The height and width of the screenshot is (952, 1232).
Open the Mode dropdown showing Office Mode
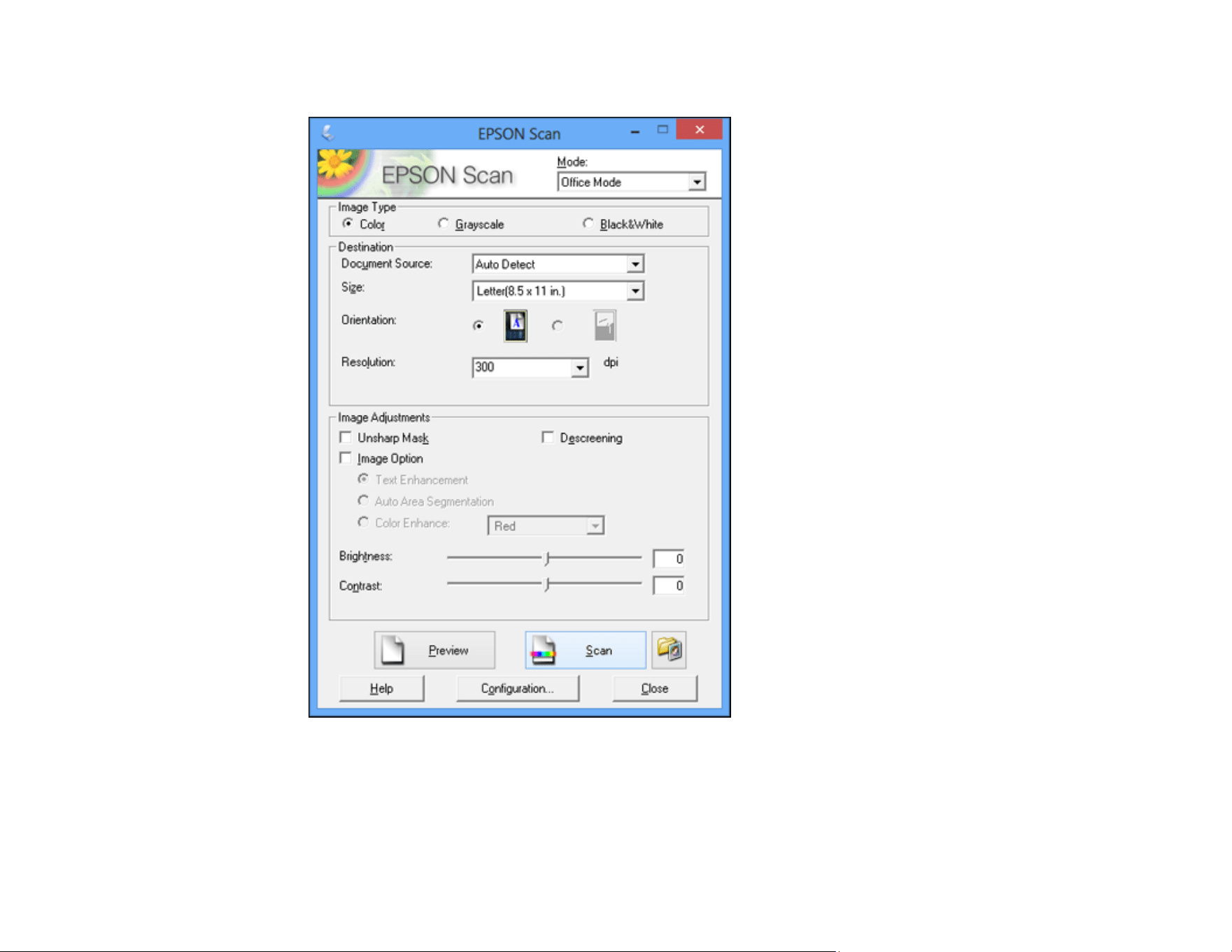(x=632, y=182)
